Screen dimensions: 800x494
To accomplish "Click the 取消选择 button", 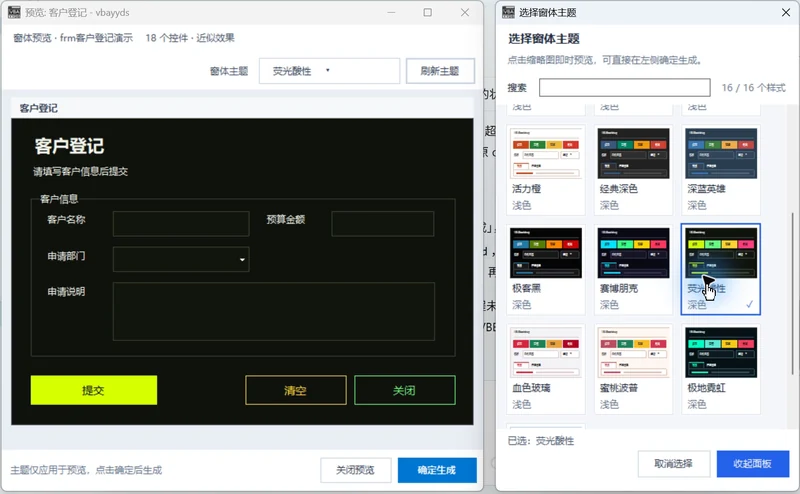I will [x=673, y=464].
